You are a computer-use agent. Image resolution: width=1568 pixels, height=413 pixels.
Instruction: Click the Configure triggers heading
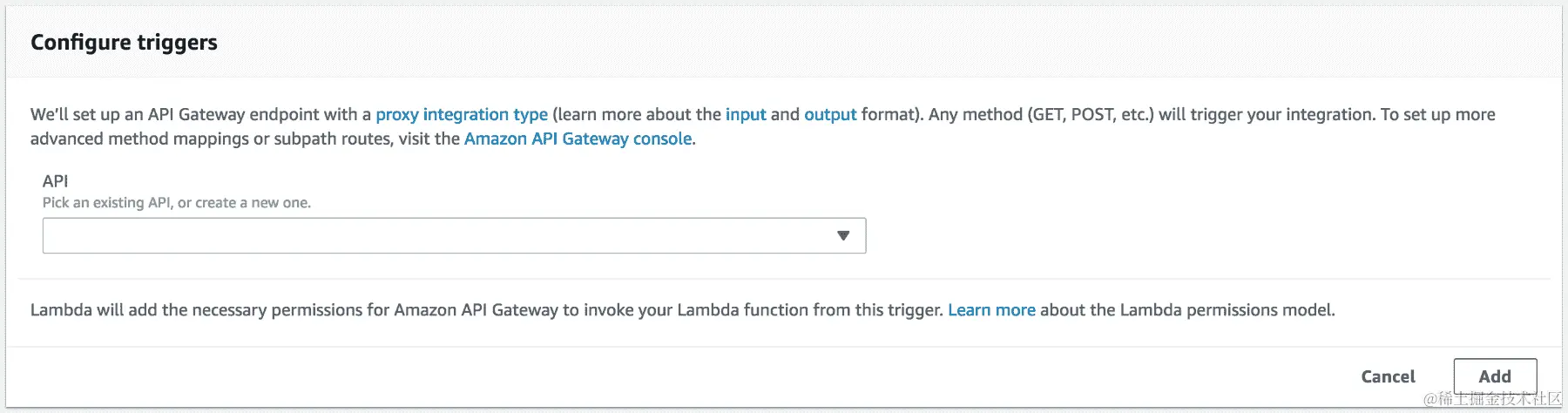coord(124,43)
